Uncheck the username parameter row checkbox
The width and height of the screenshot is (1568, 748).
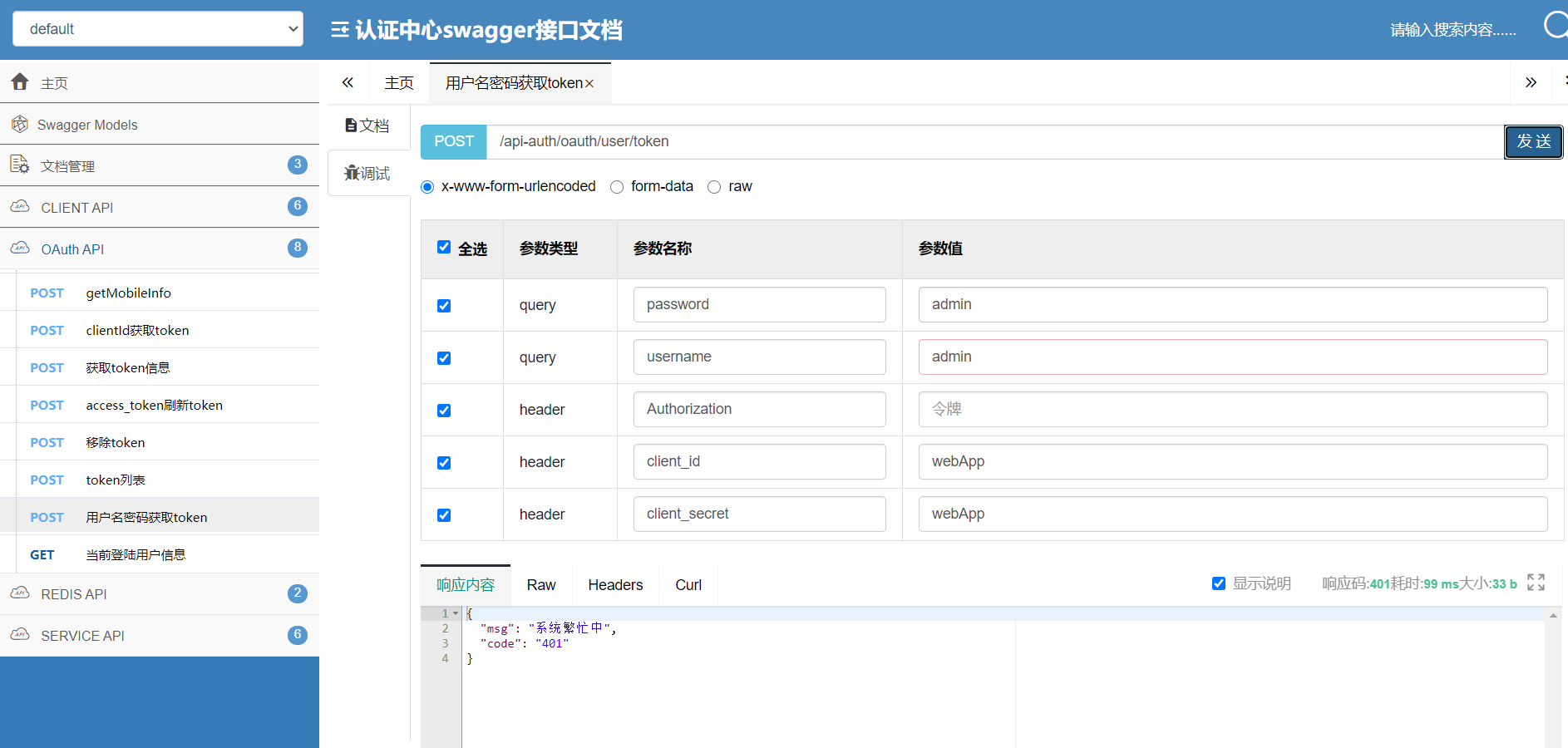pyautogui.click(x=444, y=358)
